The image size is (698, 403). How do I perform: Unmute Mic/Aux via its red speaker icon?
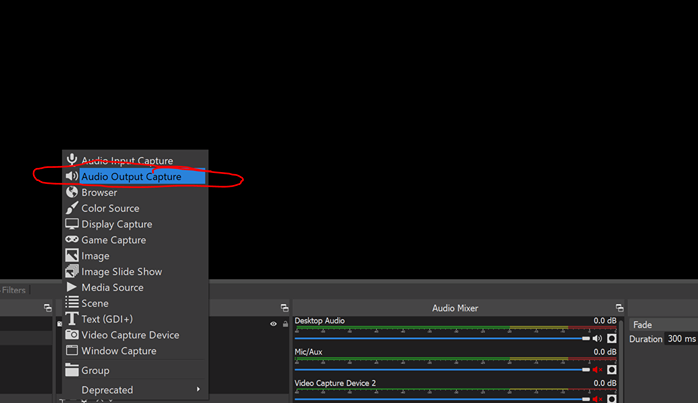[597, 370]
